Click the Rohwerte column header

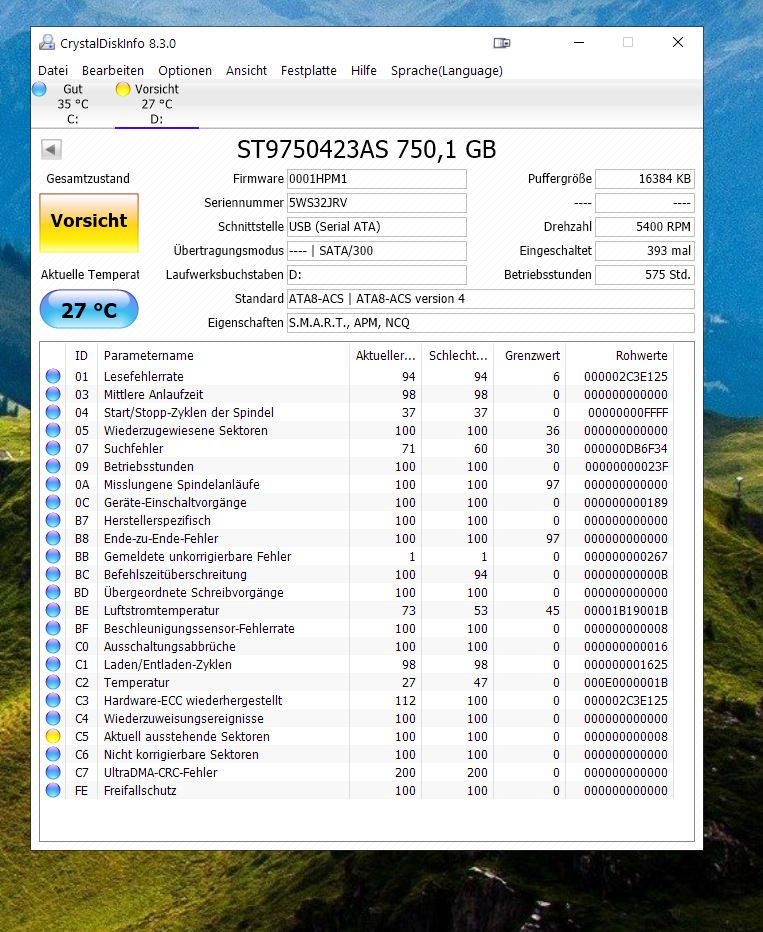pyautogui.click(x=620, y=355)
